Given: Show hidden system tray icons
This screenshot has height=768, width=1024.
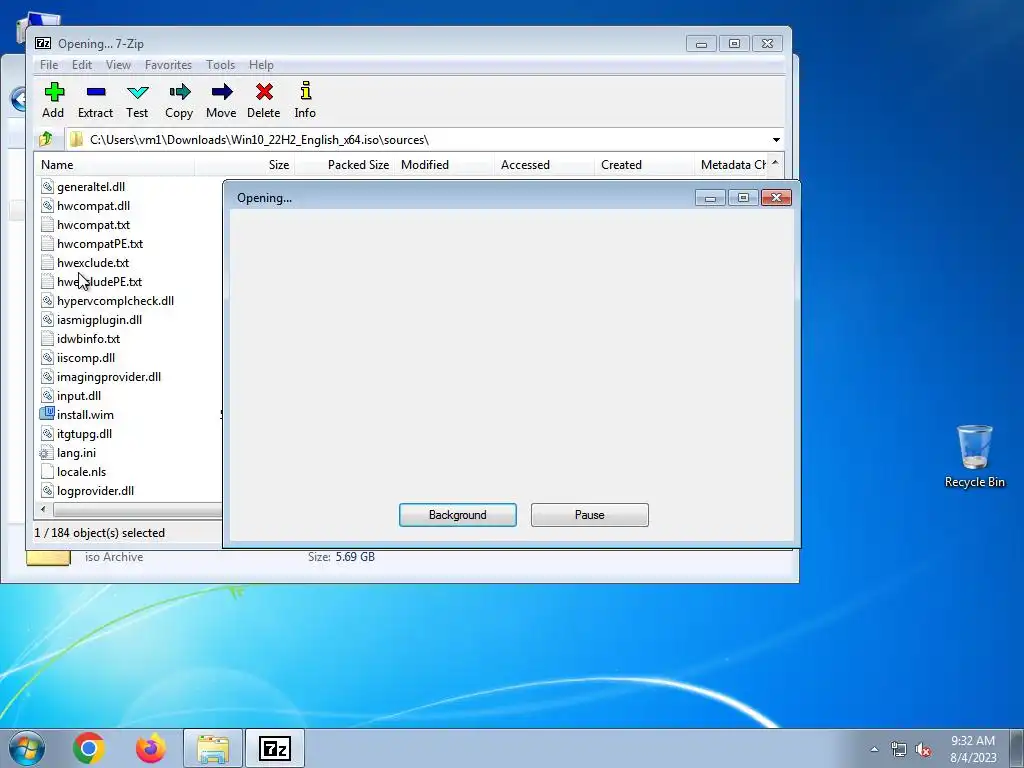Looking at the screenshot, I should click(x=874, y=750).
